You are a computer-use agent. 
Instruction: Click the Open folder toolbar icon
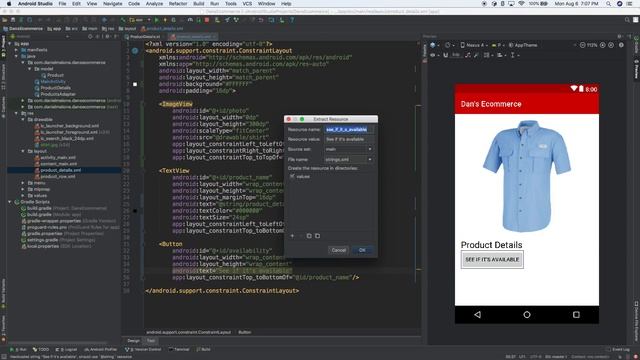point(5,20)
